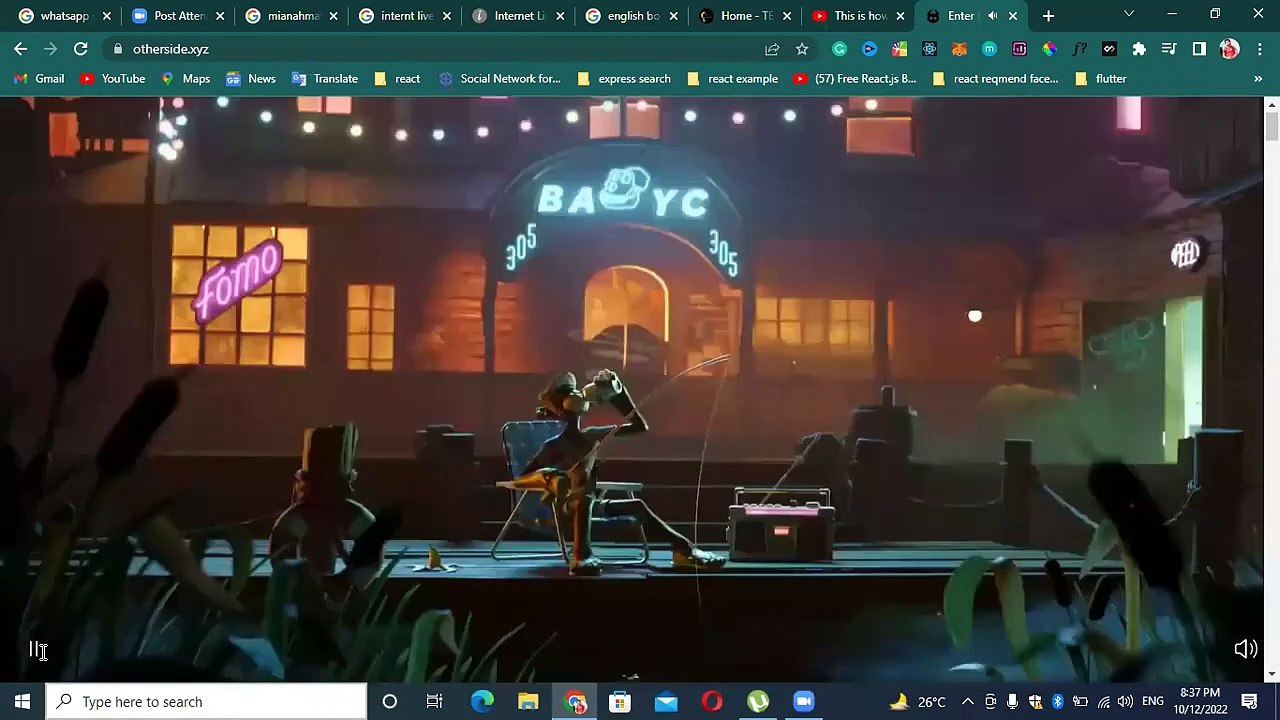View site information via the lock icon

[x=118, y=49]
